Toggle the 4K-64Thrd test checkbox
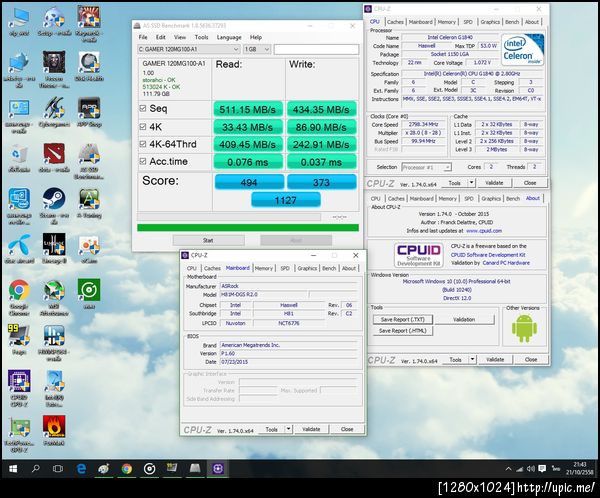This screenshot has width=600, height=498. [143, 144]
